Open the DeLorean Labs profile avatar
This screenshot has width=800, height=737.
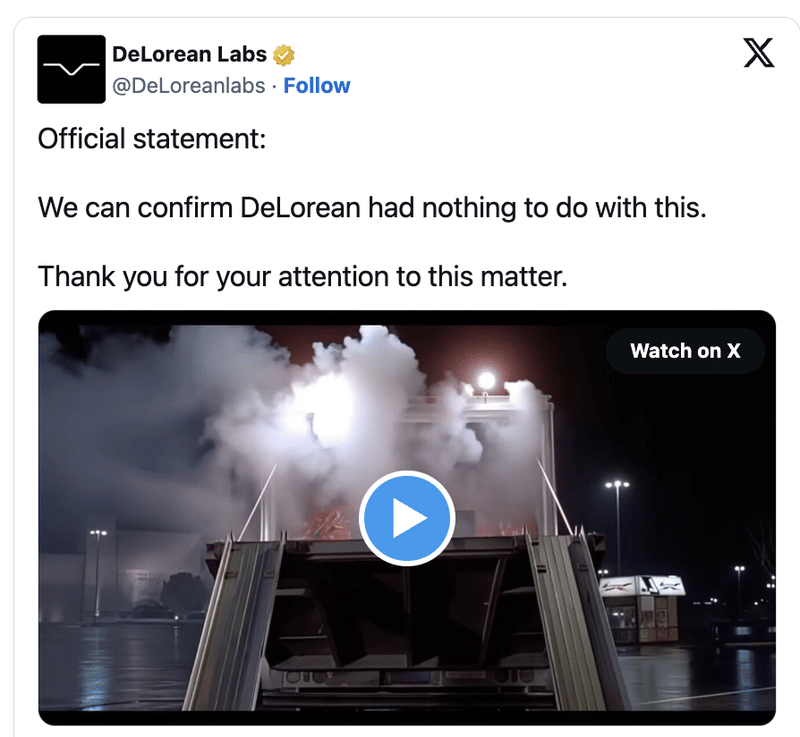click(71, 69)
